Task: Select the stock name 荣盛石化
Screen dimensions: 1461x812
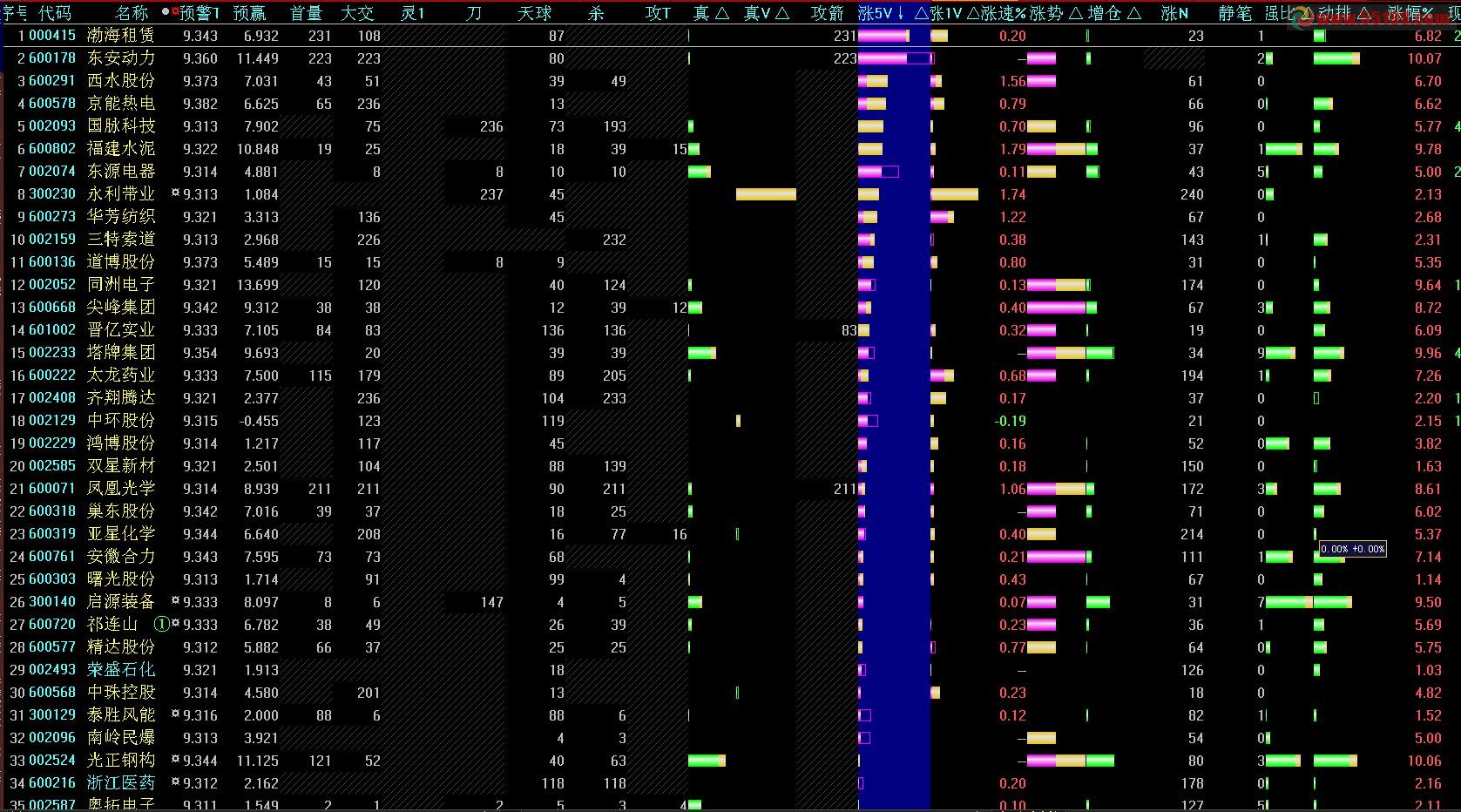Action: coord(121,670)
